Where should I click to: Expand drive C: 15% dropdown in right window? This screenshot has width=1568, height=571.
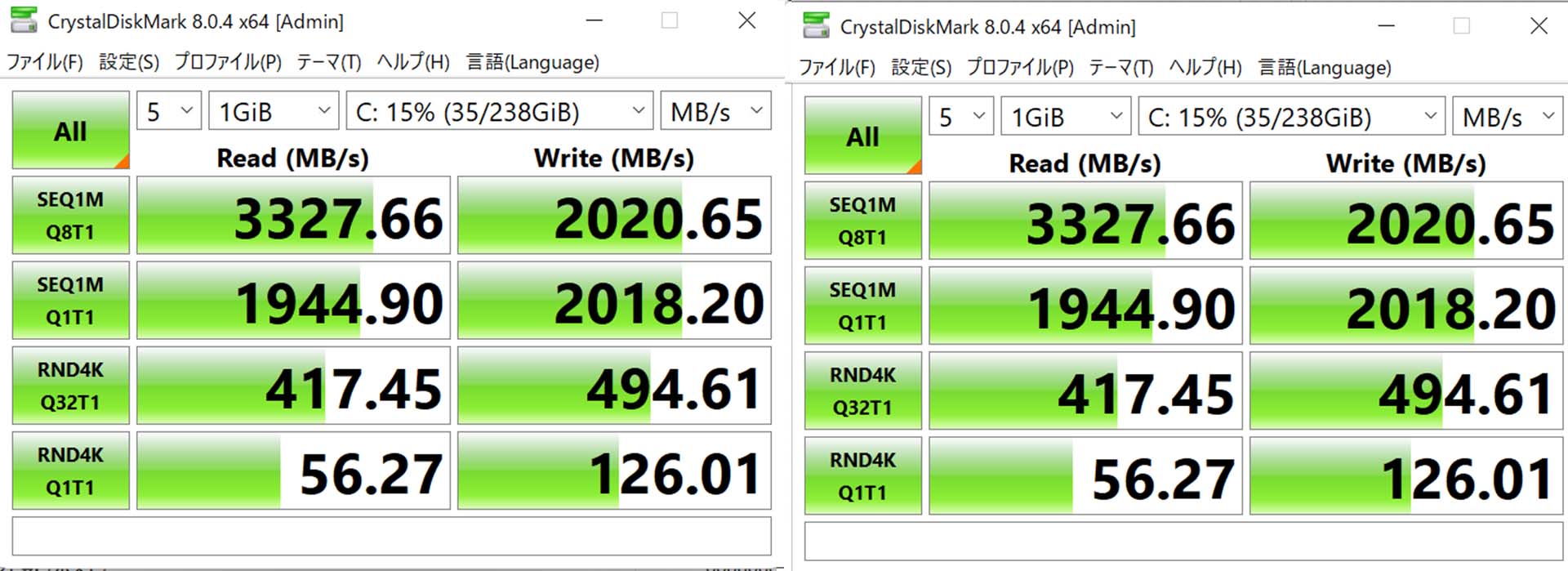click(x=1292, y=115)
